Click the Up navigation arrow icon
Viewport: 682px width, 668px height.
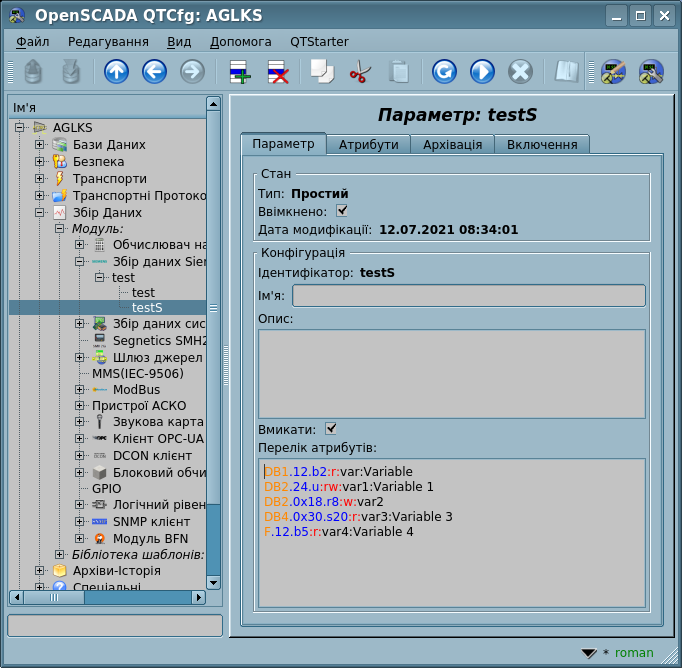tap(117, 72)
